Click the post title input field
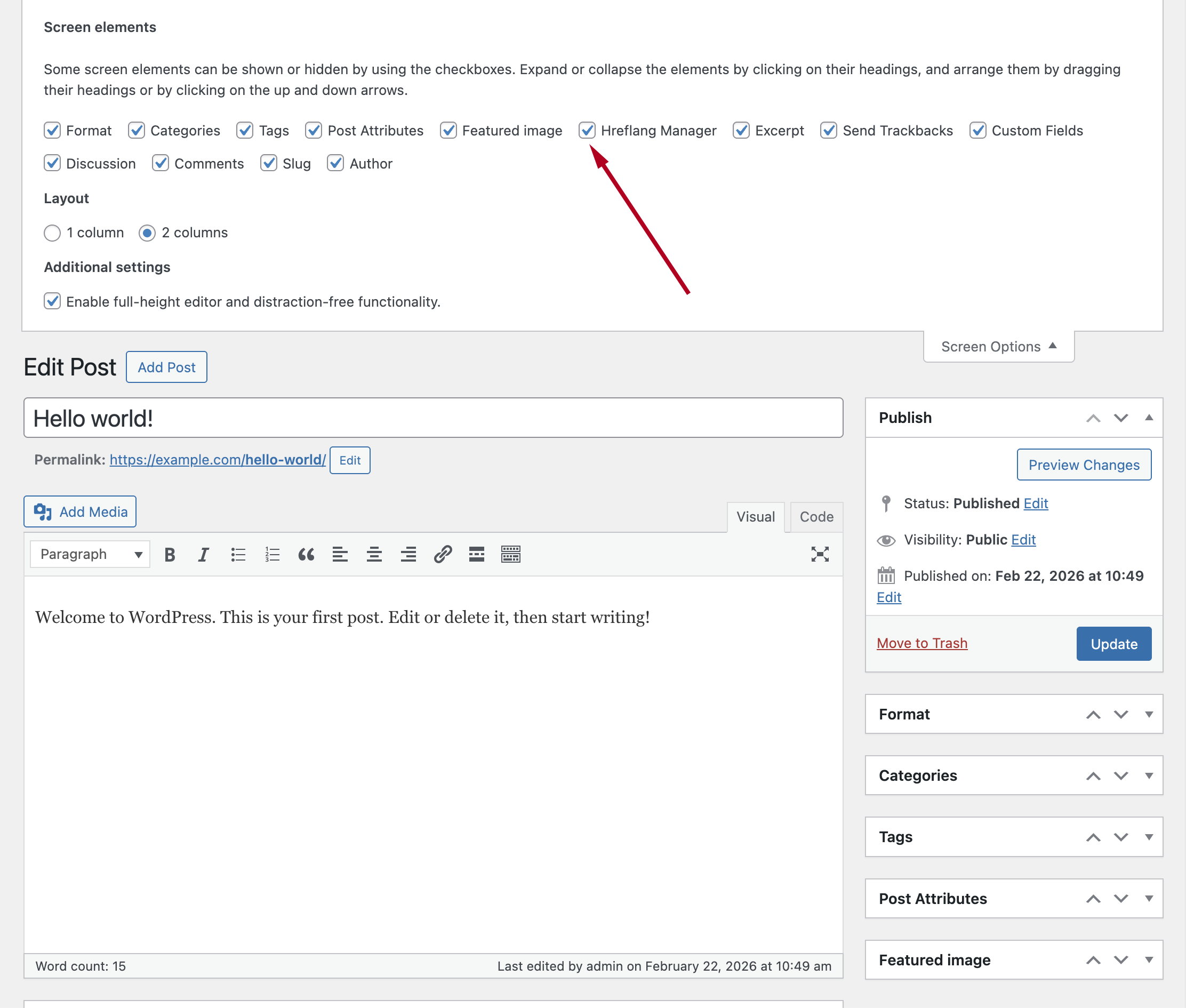The height and width of the screenshot is (1008, 1186). click(x=432, y=417)
